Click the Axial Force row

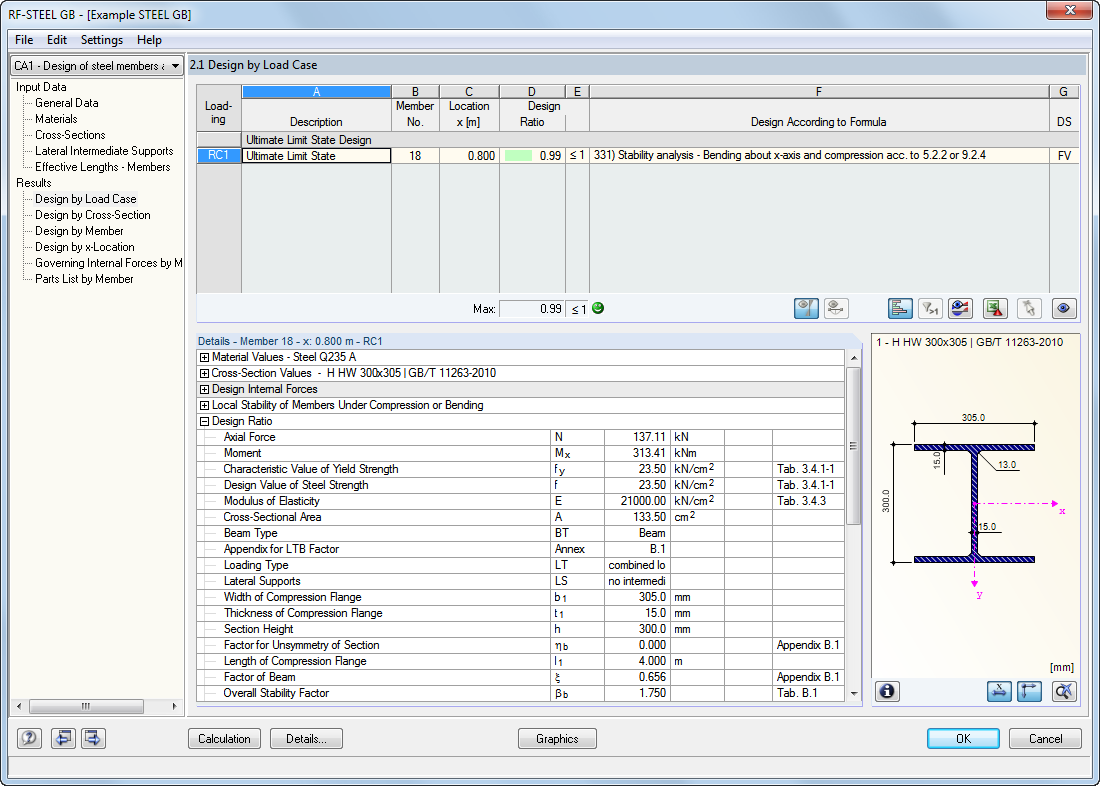(x=521, y=437)
